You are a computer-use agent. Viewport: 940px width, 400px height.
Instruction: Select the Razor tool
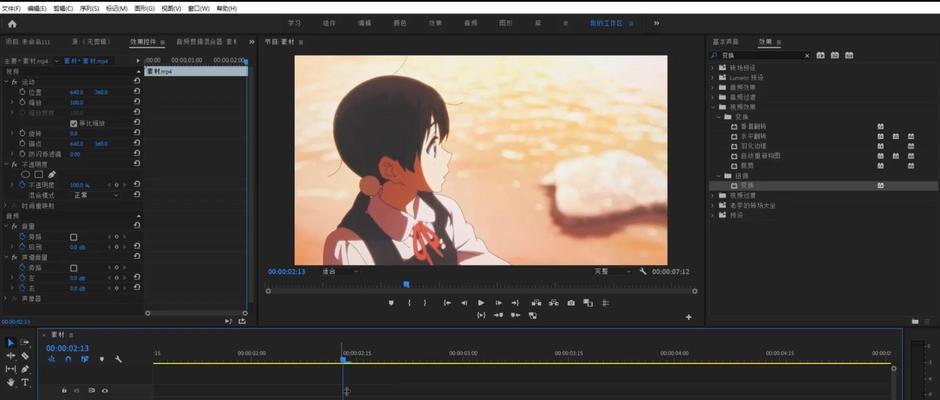25,356
